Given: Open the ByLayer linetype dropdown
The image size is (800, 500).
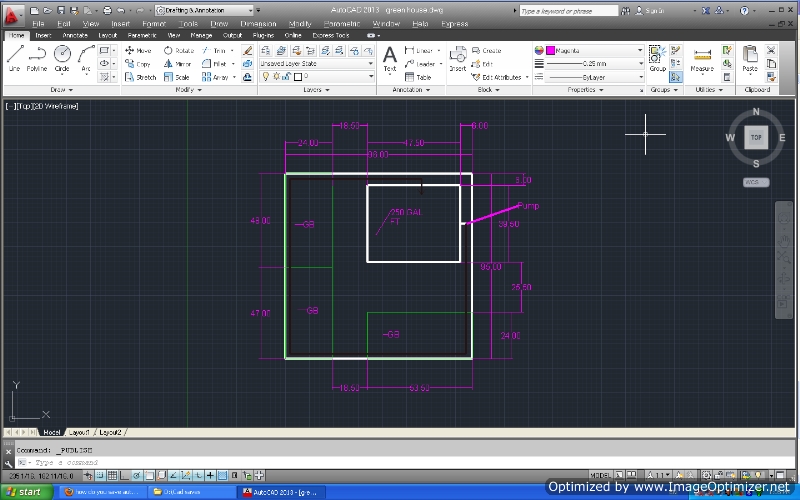Looking at the screenshot, I should (x=594, y=77).
